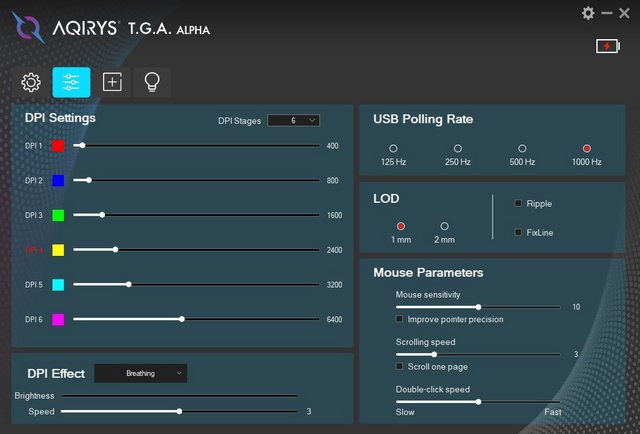
Task: Click the 400 DPI value
Action: pos(333,146)
